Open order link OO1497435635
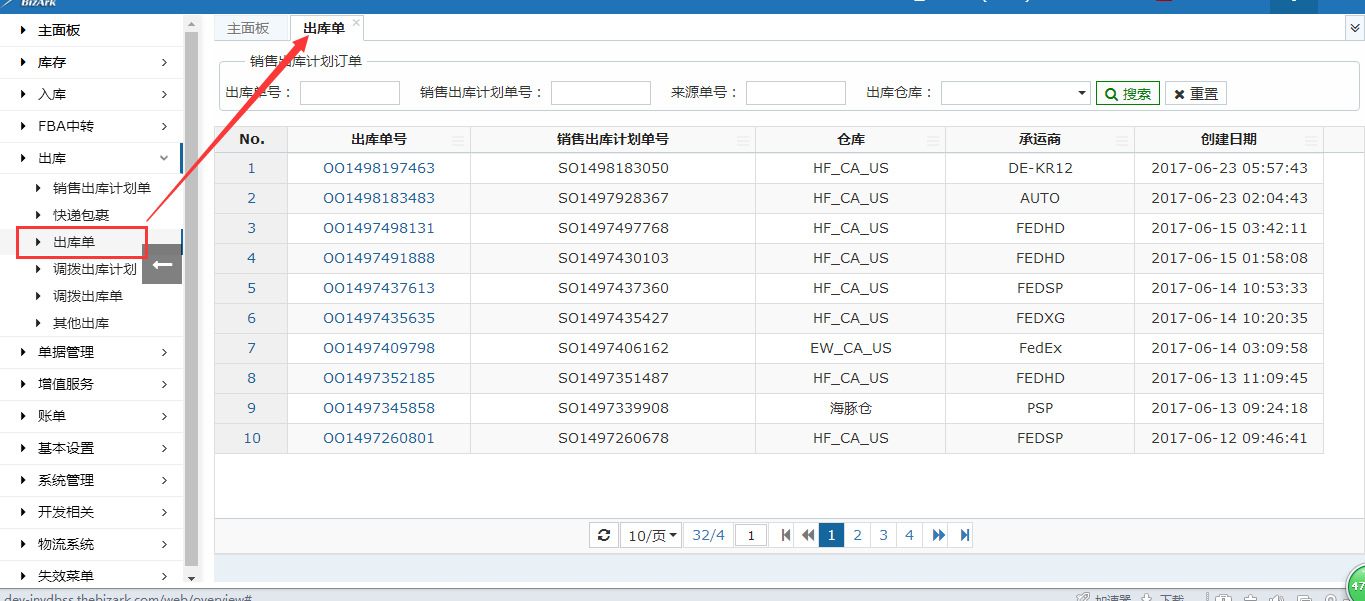 click(x=379, y=318)
